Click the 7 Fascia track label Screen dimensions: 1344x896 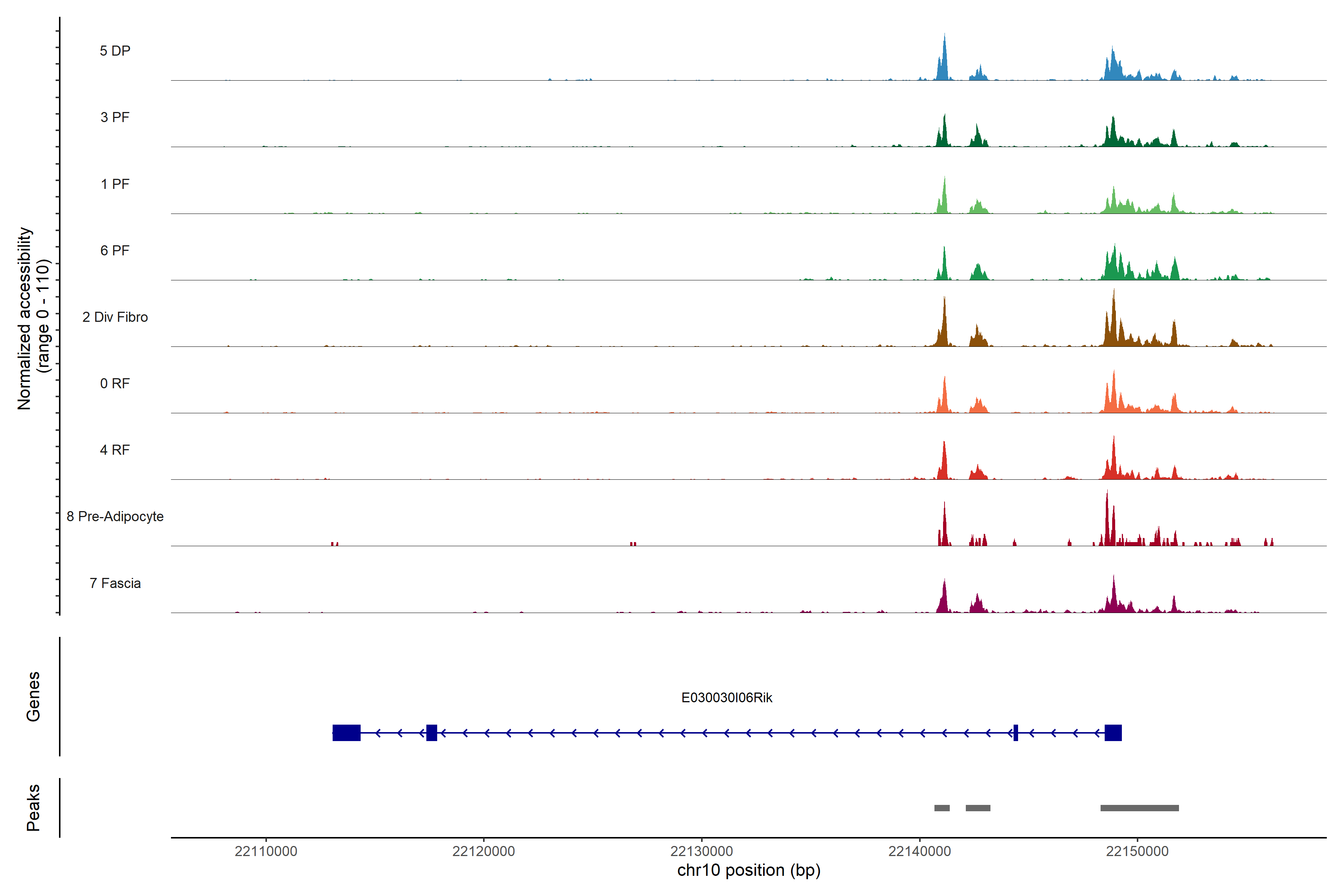[x=115, y=584]
